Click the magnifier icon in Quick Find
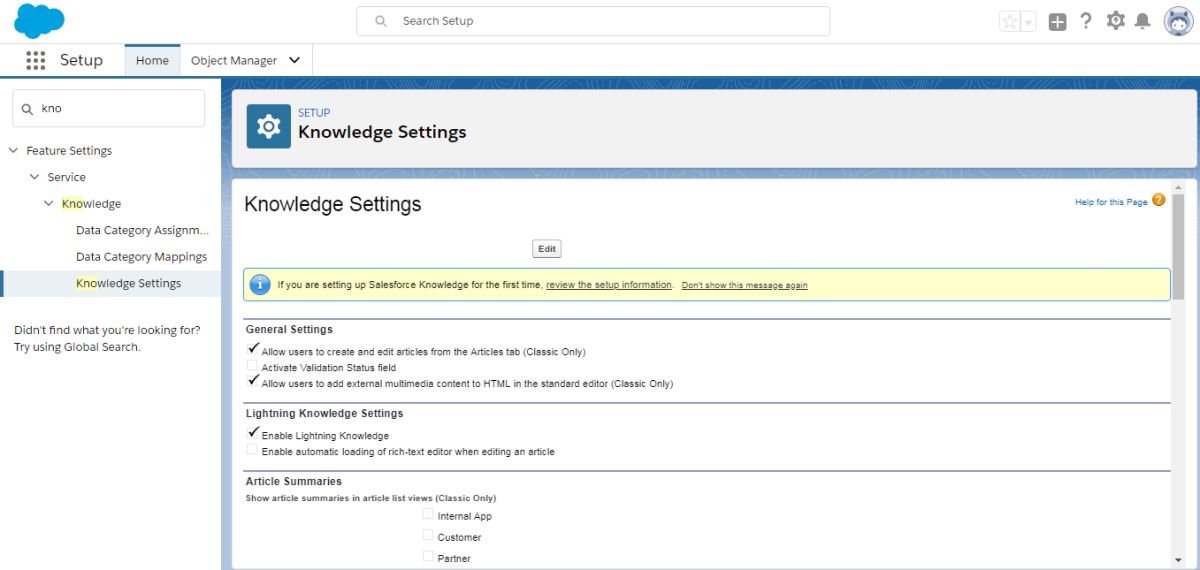Screen dimensions: 1200x570 (x=27, y=108)
